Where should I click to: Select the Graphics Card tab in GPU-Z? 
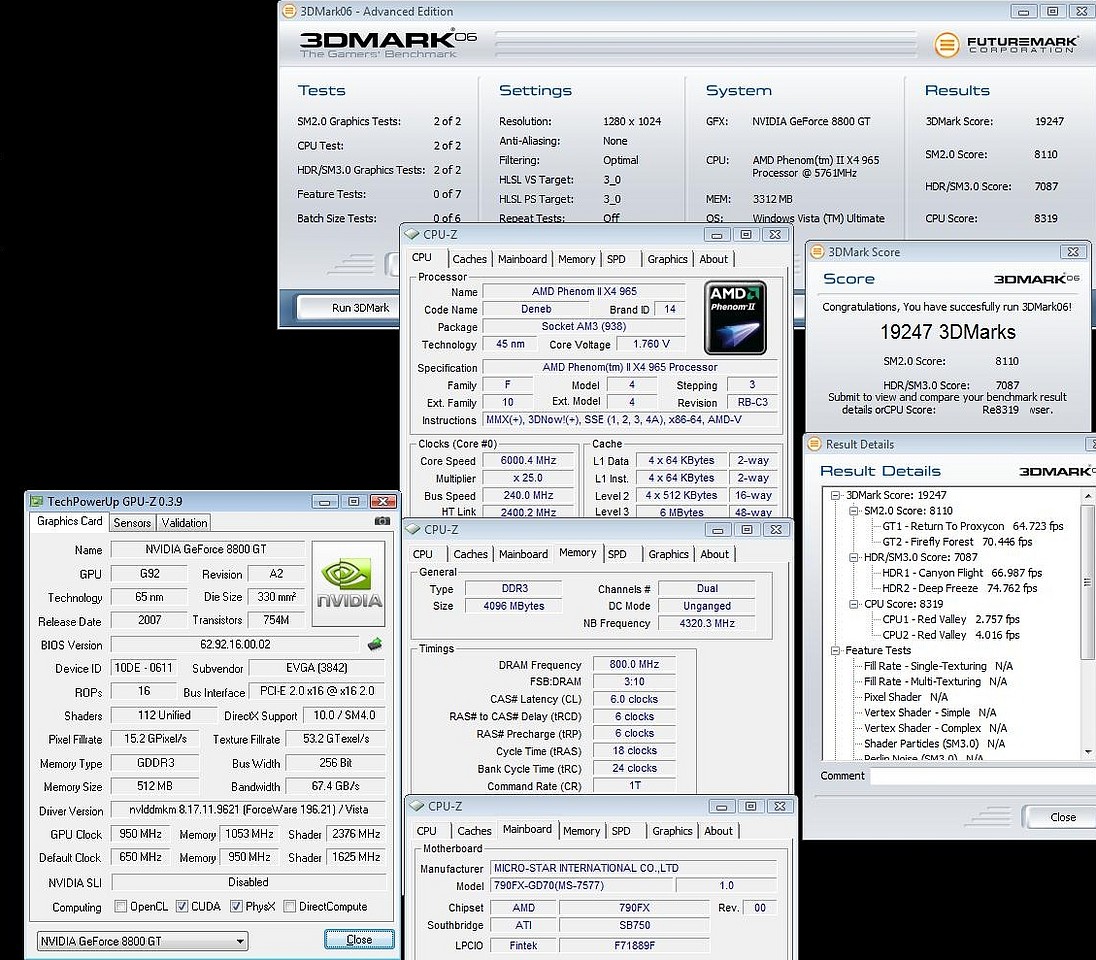click(x=69, y=521)
